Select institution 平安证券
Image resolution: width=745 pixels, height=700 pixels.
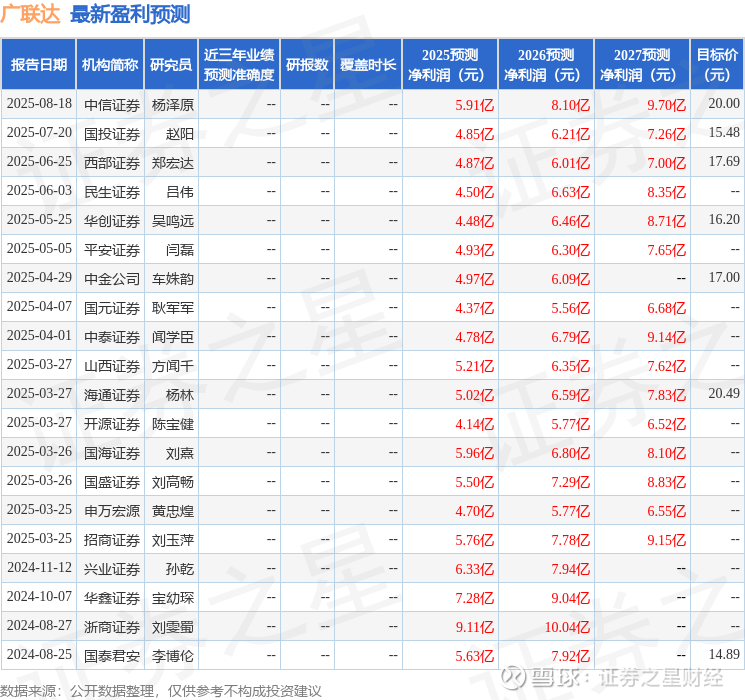click(x=112, y=250)
